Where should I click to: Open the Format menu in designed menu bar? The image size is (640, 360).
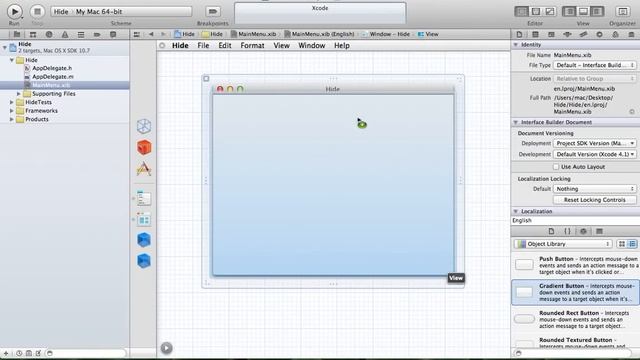coord(252,45)
